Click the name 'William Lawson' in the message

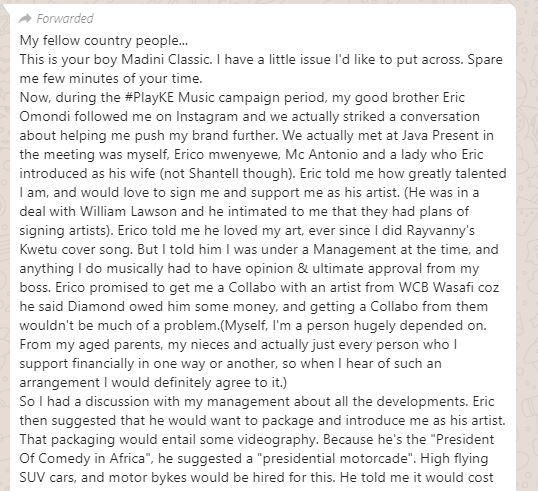(128, 211)
